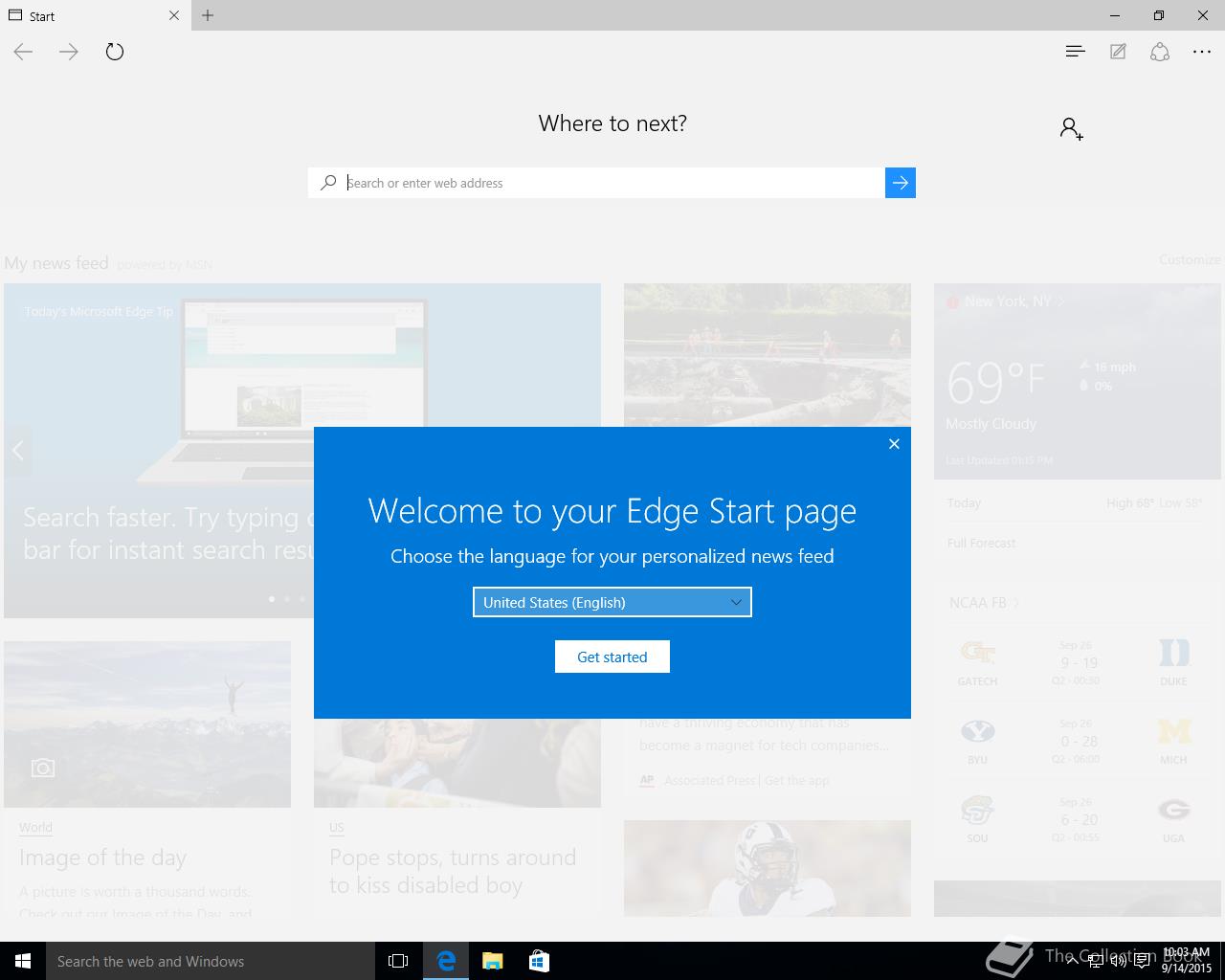Close the Start tab
The width and height of the screenshot is (1225, 980).
tap(173, 15)
